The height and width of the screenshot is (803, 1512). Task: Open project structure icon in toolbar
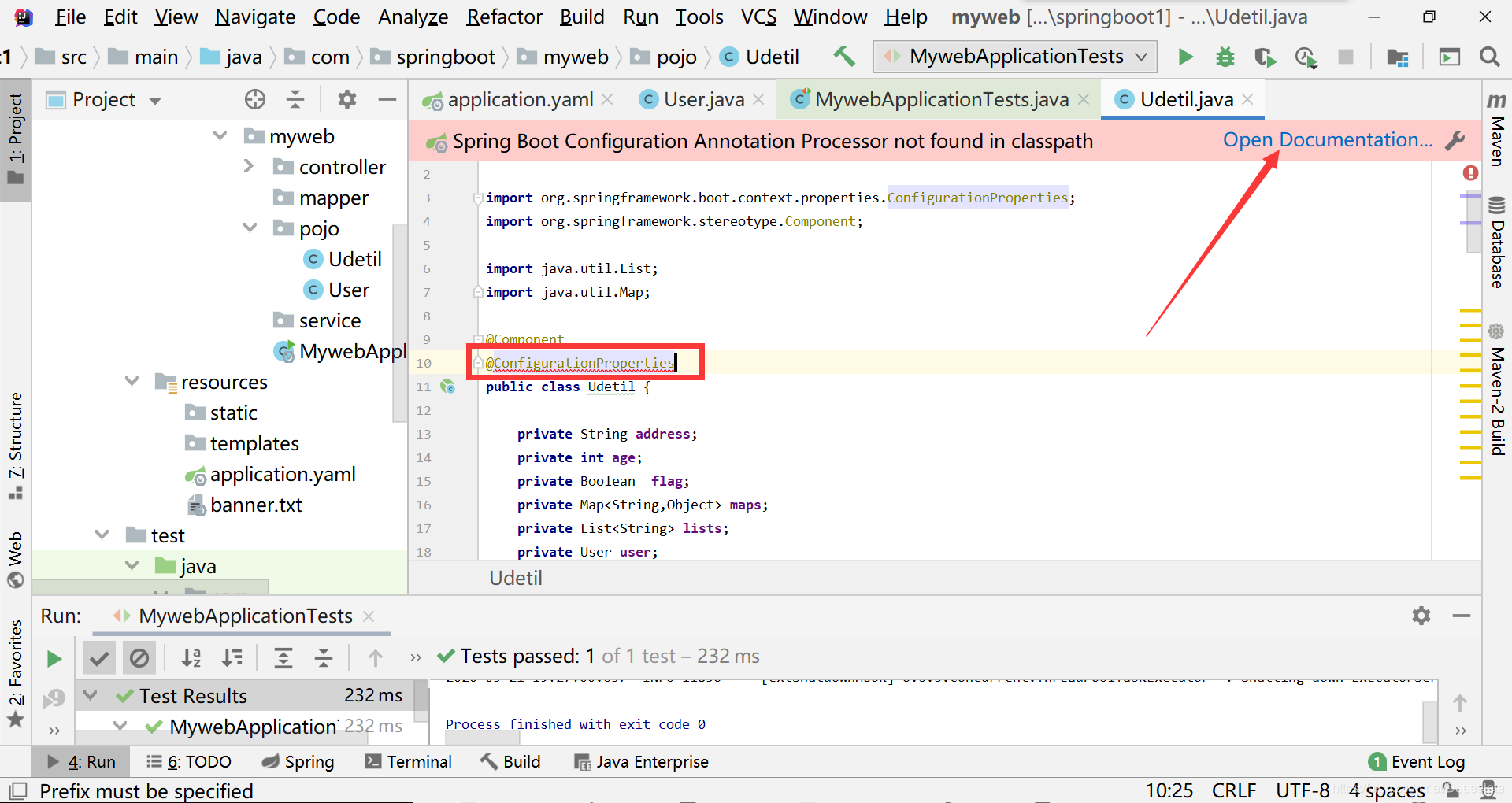[1398, 57]
